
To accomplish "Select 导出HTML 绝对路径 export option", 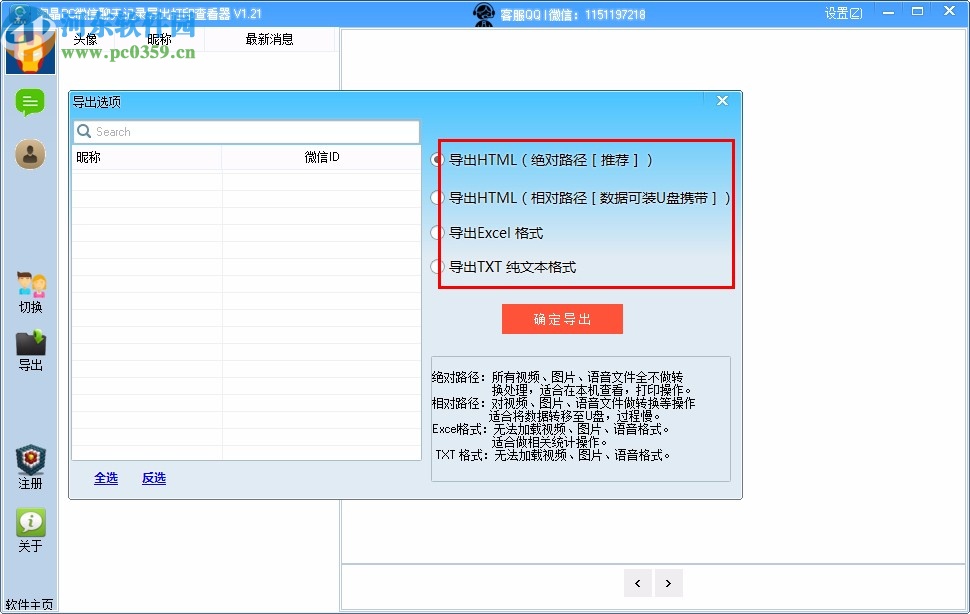I will 437,159.
